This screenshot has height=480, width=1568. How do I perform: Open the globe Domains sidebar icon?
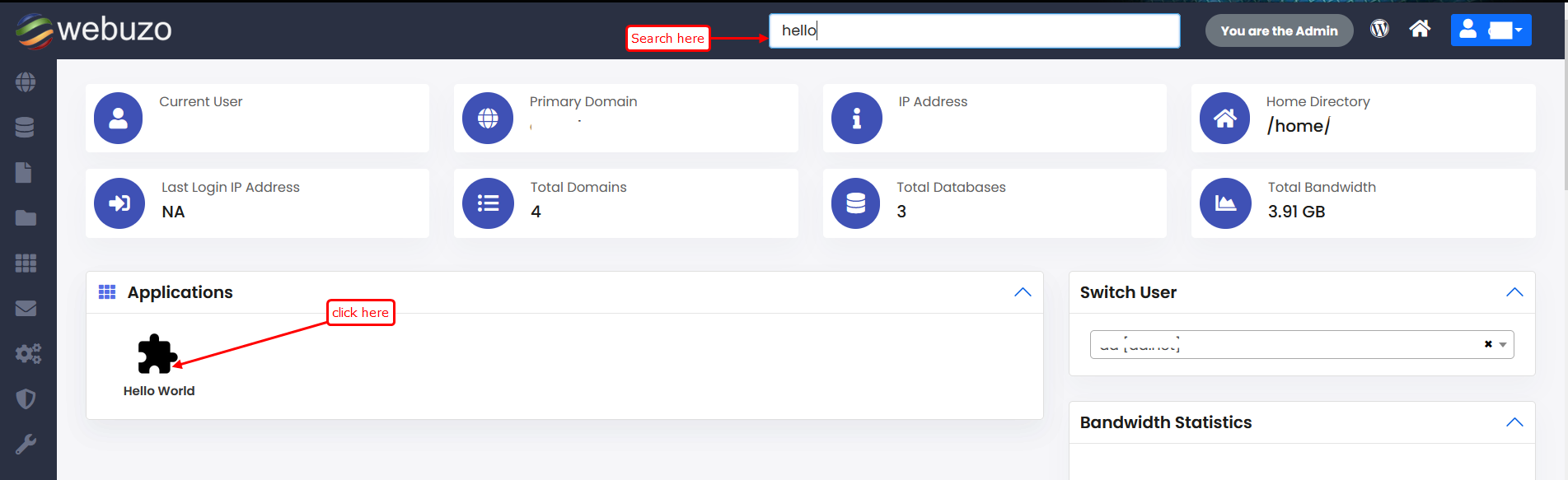coord(26,82)
